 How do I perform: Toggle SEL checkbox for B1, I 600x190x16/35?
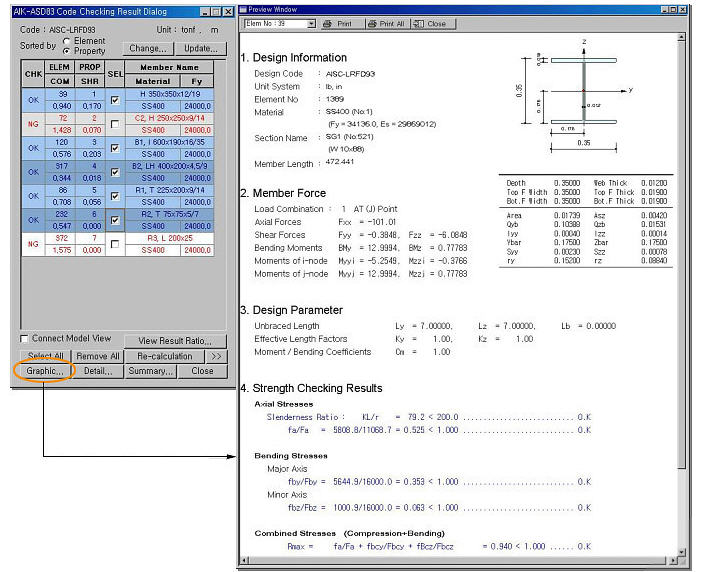point(115,148)
